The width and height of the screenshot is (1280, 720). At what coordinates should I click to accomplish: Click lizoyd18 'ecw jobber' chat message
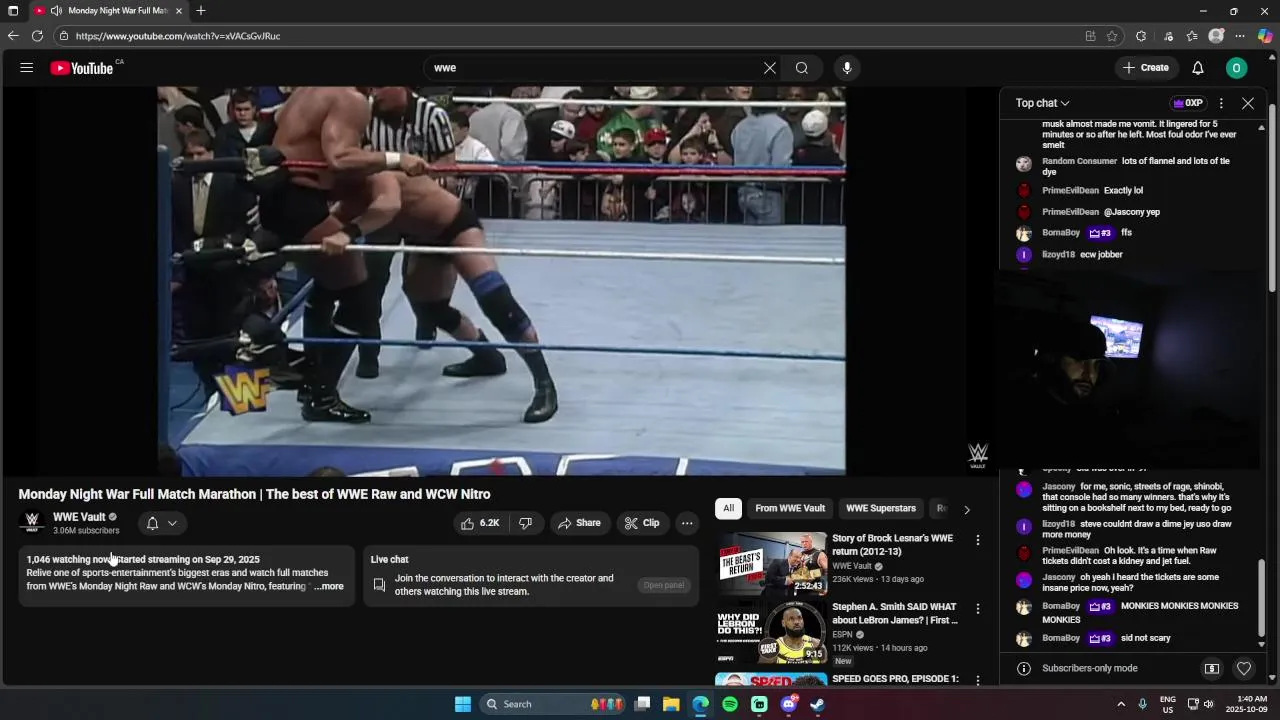[x=1101, y=254]
